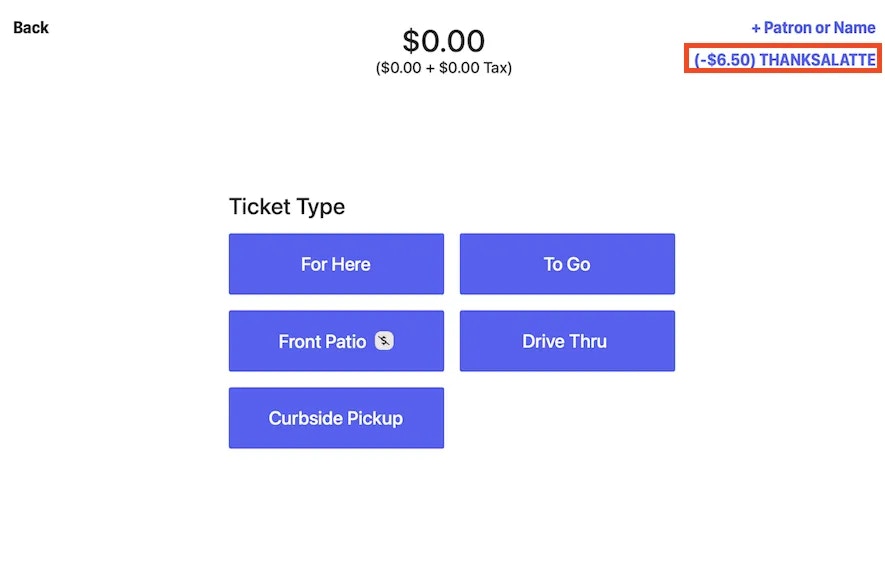Click the tax breakdown line under total
885x583 pixels.
pyautogui.click(x=444, y=68)
